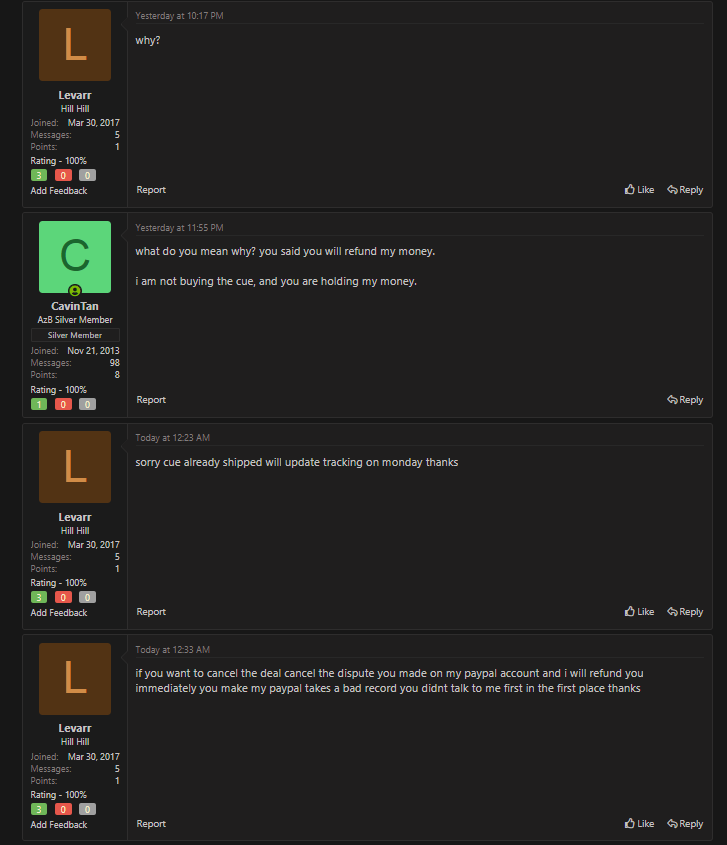Add Feedback for Levarr on 12:23 AM post
Screen dimensions: 727x845
[59, 613]
